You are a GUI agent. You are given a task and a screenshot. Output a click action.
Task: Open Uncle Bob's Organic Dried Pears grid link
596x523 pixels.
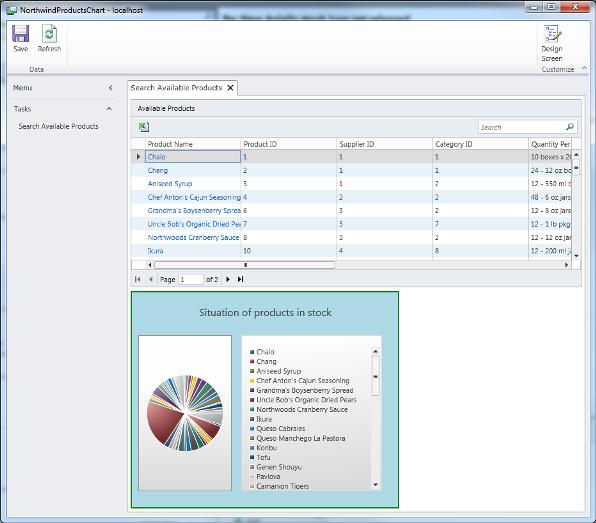point(194,224)
